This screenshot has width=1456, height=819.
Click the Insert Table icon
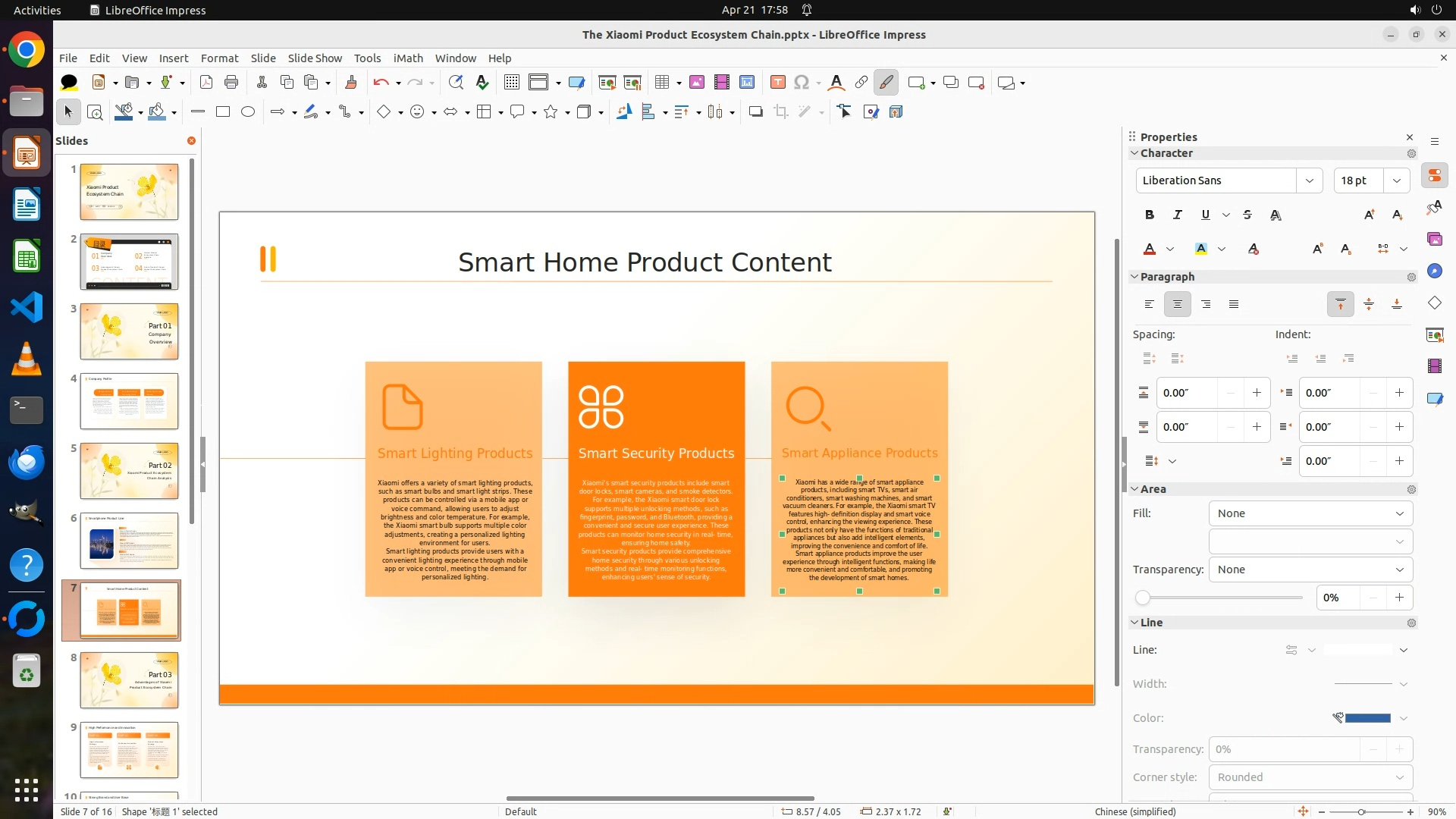[662, 83]
